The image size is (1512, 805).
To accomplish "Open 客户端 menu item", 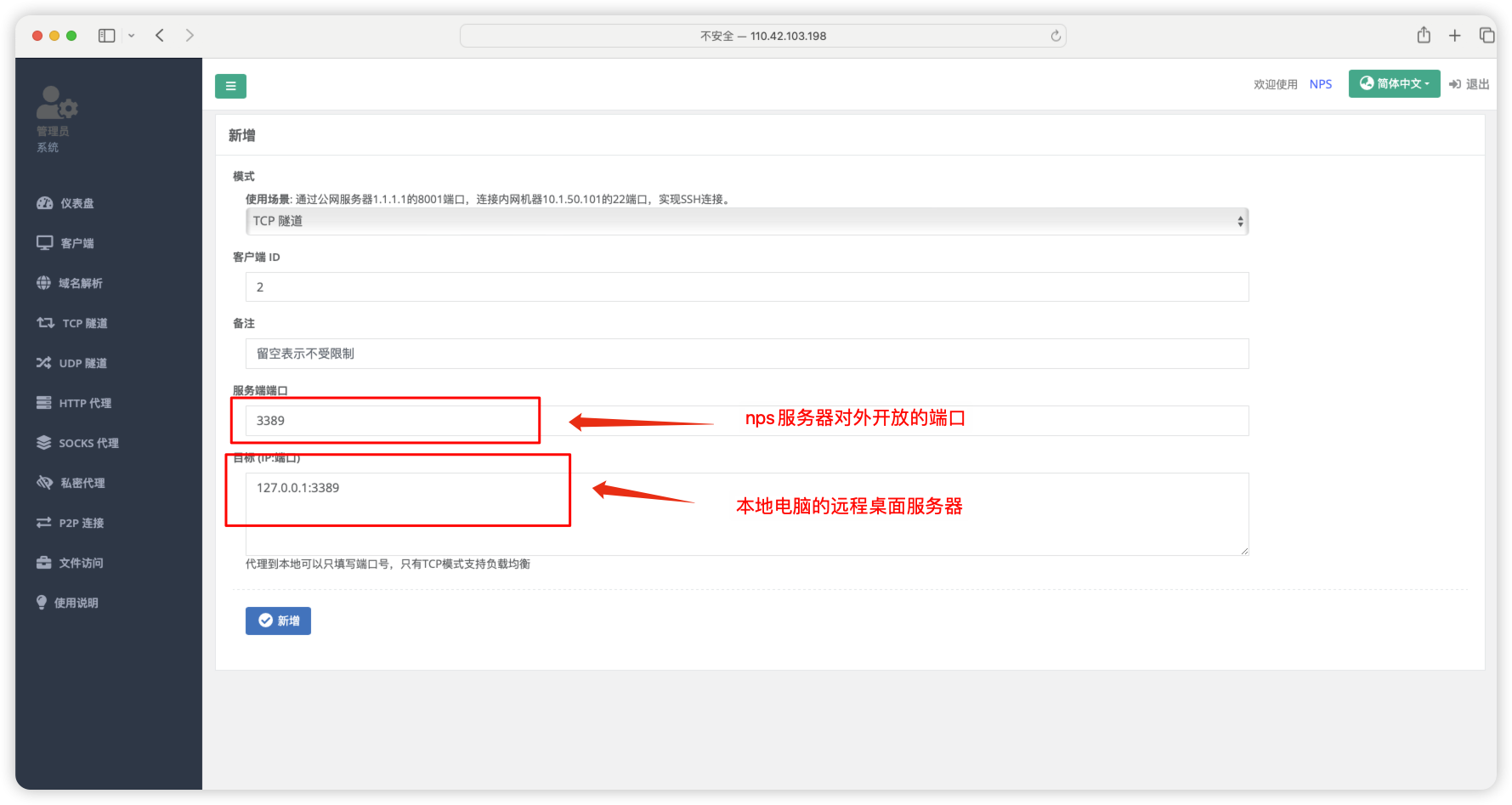I will pos(77,243).
